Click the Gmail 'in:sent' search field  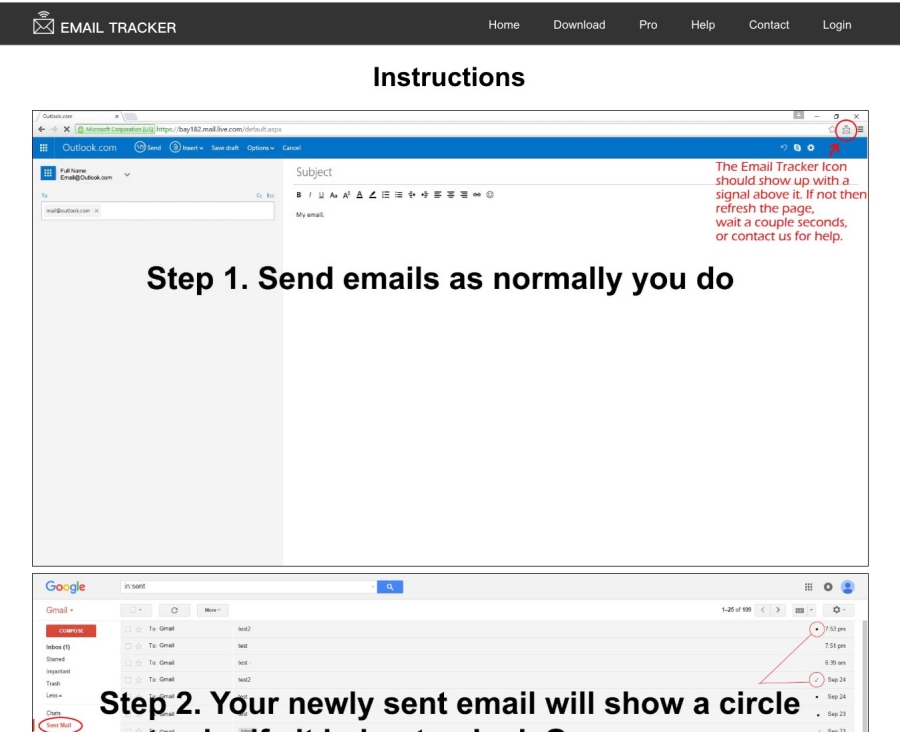click(x=248, y=587)
